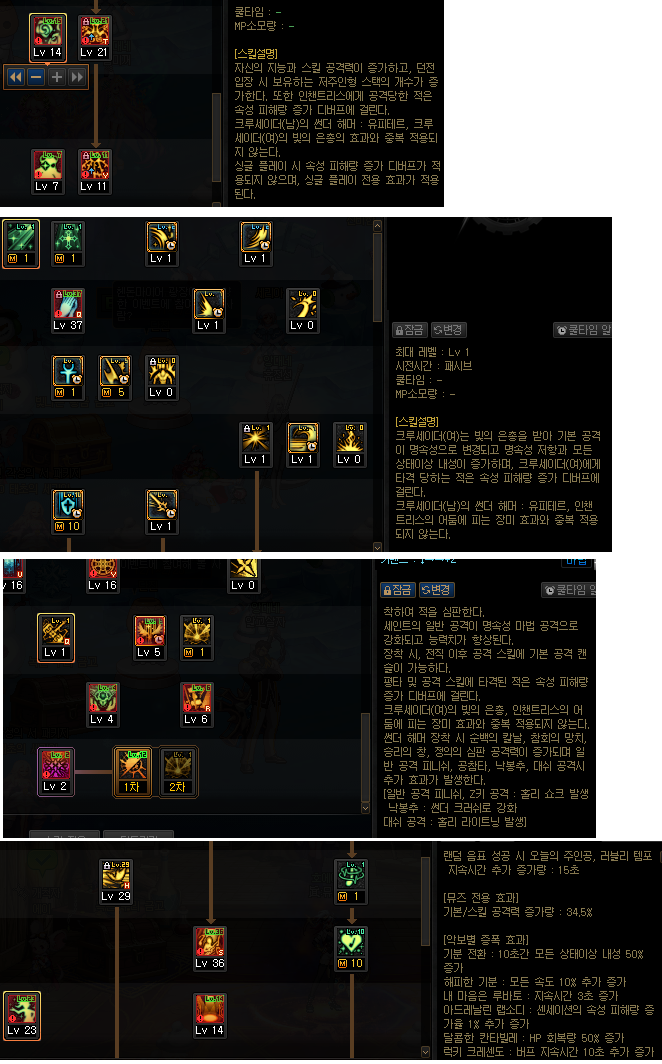Decrease skill level with minus button
The width and height of the screenshot is (662, 1064).
[37, 77]
